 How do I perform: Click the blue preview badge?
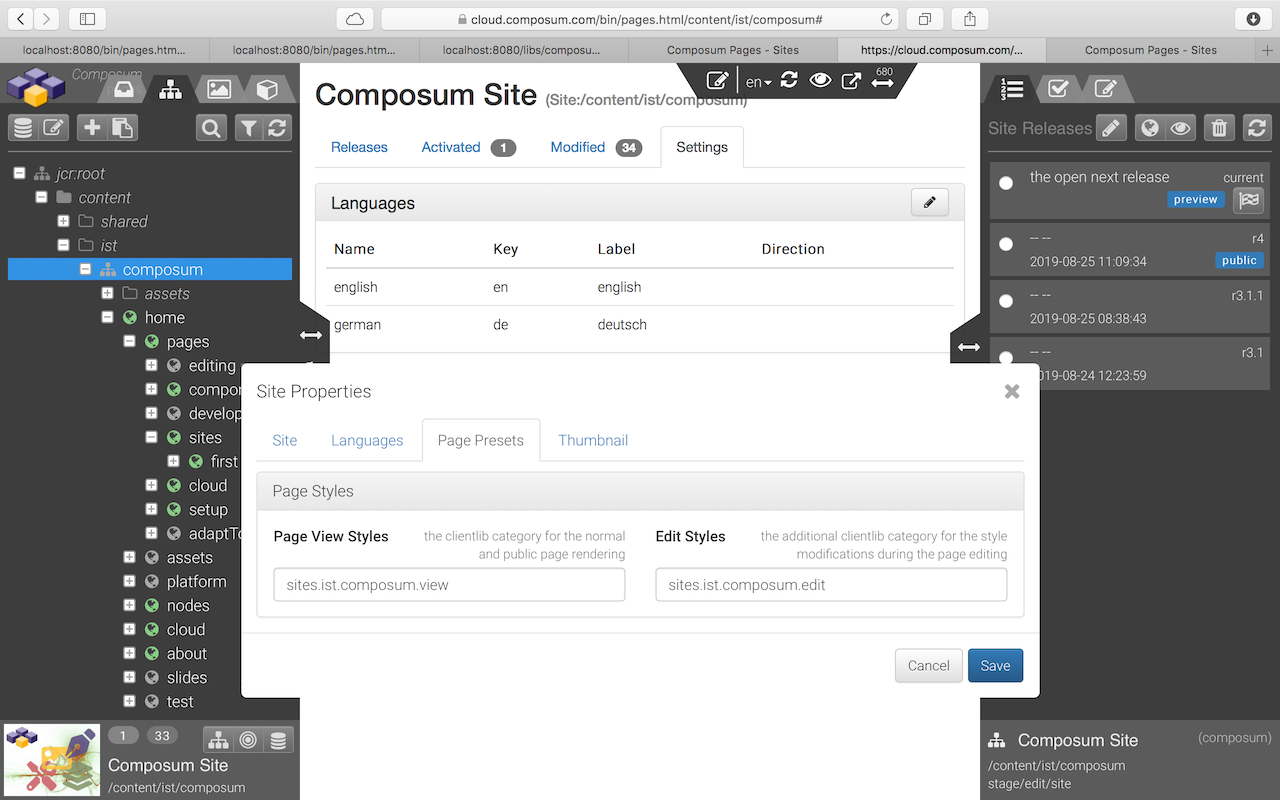coord(1195,200)
